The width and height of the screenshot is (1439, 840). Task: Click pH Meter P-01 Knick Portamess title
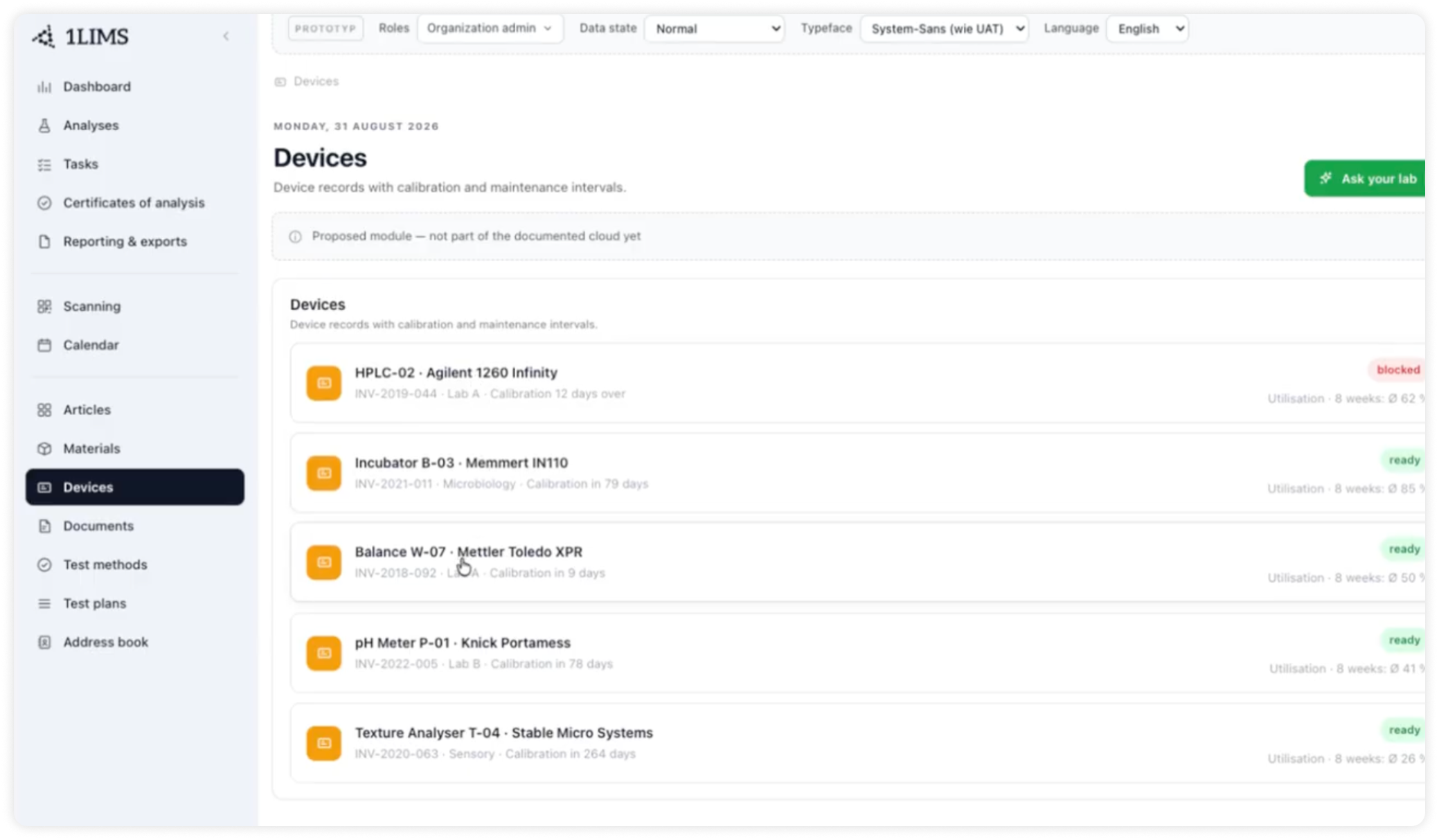click(x=463, y=643)
